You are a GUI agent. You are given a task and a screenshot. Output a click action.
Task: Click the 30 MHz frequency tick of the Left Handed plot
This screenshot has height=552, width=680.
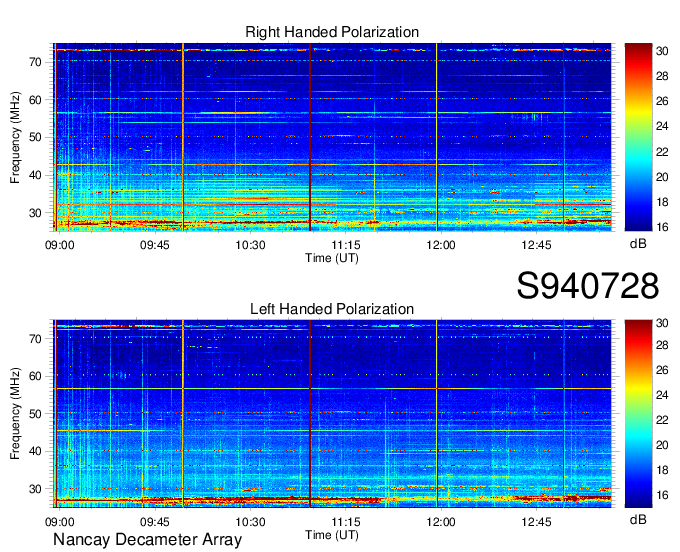(x=35, y=489)
